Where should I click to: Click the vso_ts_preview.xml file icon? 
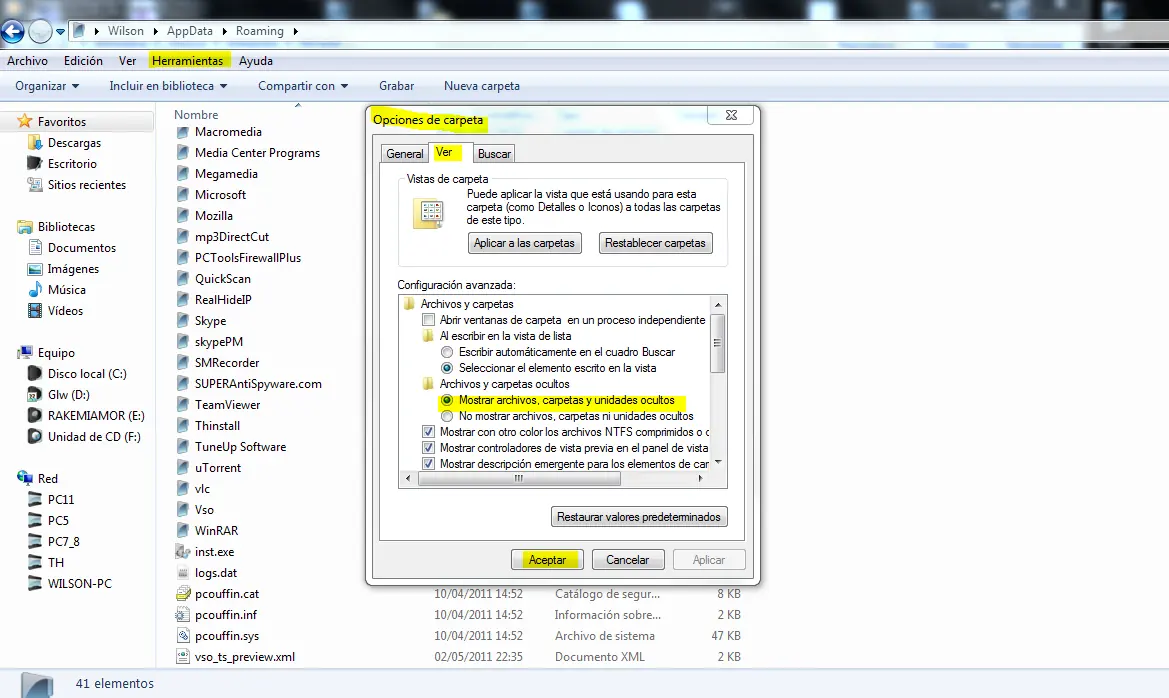click(183, 657)
